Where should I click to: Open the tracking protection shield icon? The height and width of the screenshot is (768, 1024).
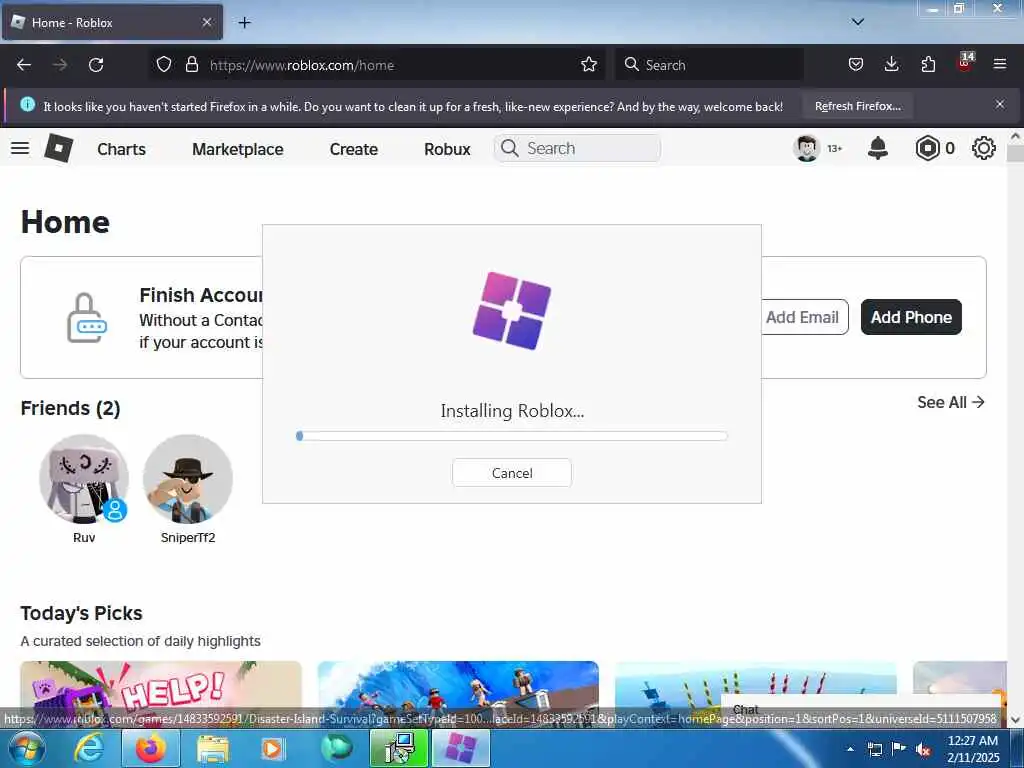click(x=164, y=64)
